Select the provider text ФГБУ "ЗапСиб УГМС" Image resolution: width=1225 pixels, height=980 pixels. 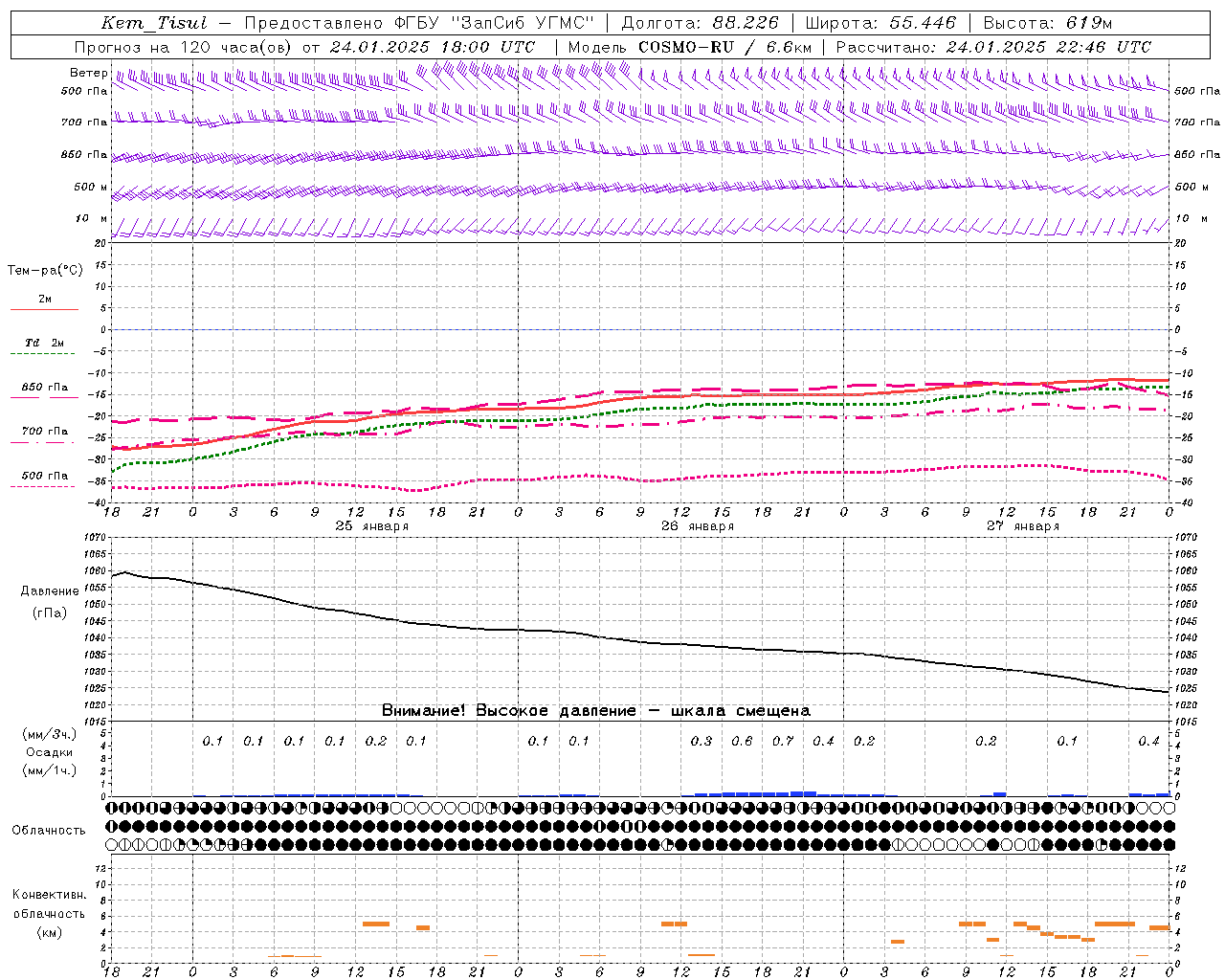coord(494,23)
